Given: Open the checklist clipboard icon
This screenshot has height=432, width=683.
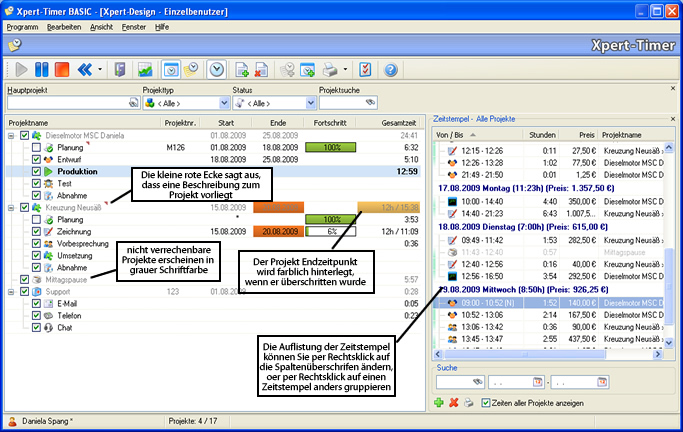Looking at the screenshot, I should 365,70.
